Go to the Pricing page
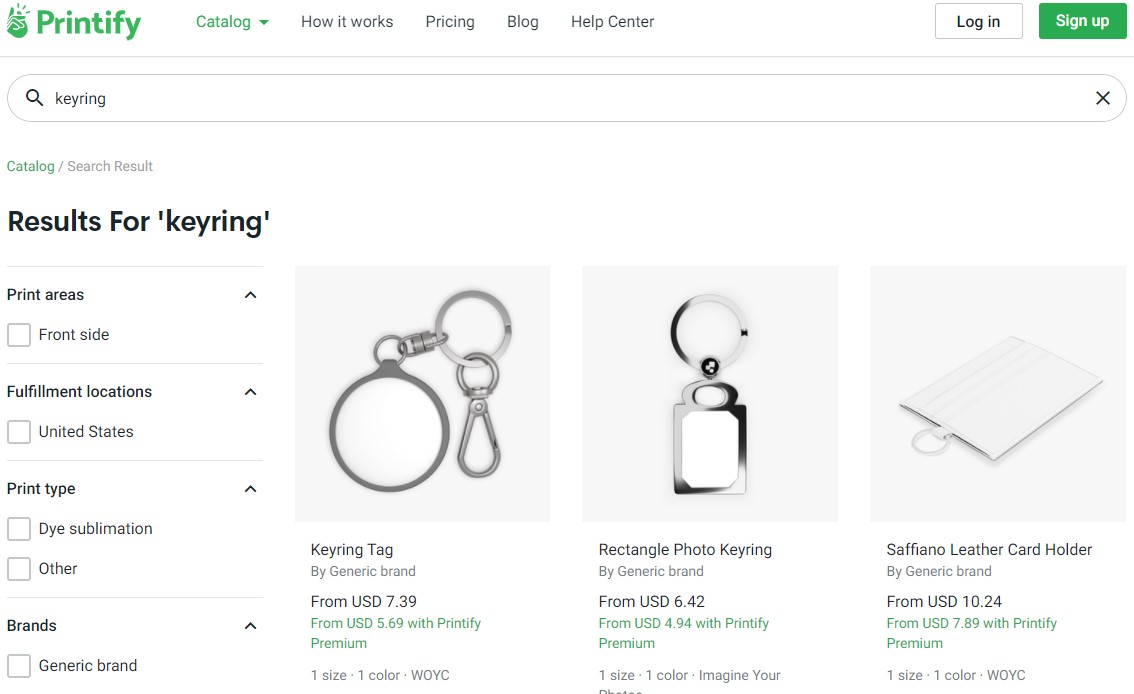 click(x=450, y=22)
